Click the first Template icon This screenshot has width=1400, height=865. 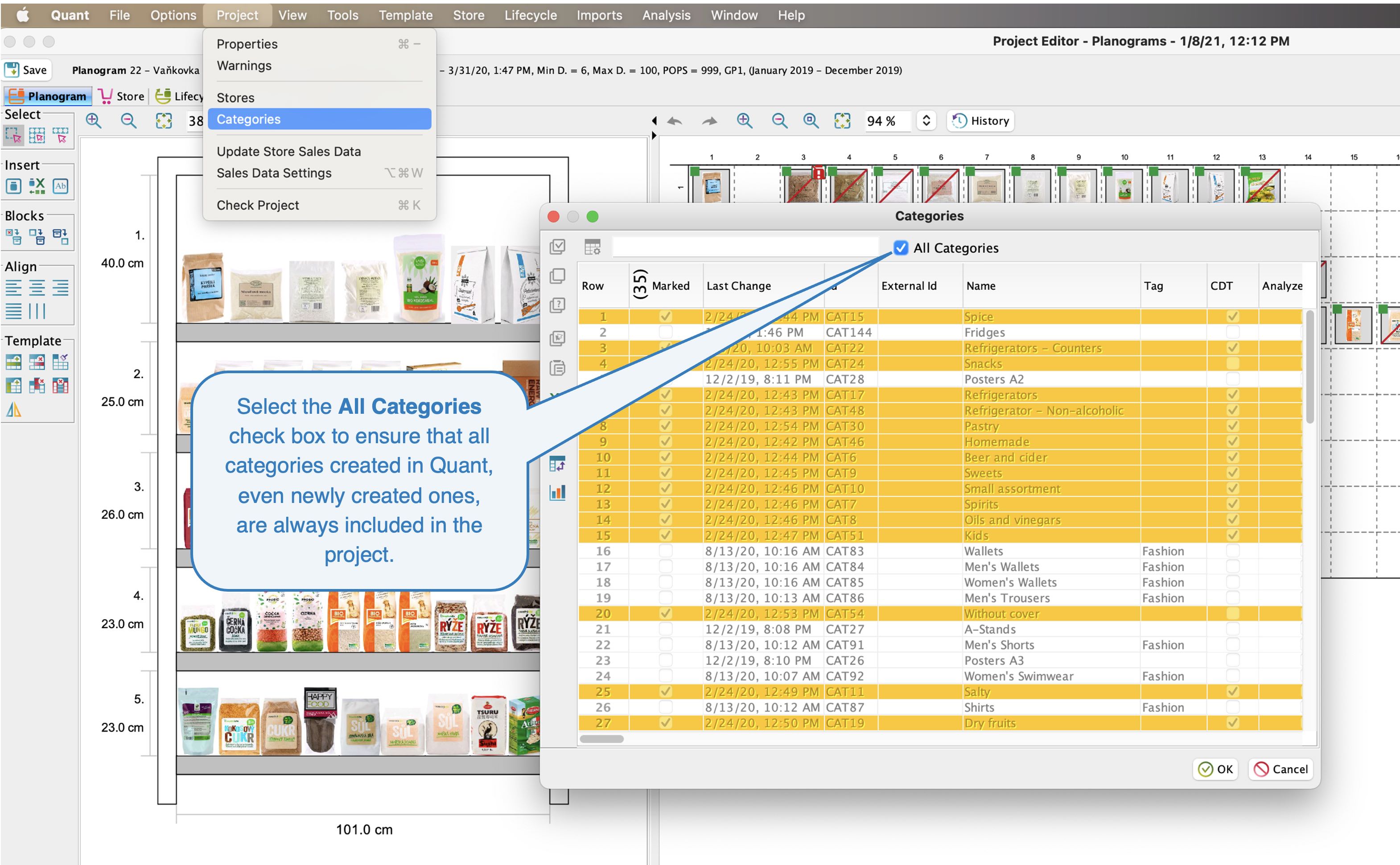14,362
